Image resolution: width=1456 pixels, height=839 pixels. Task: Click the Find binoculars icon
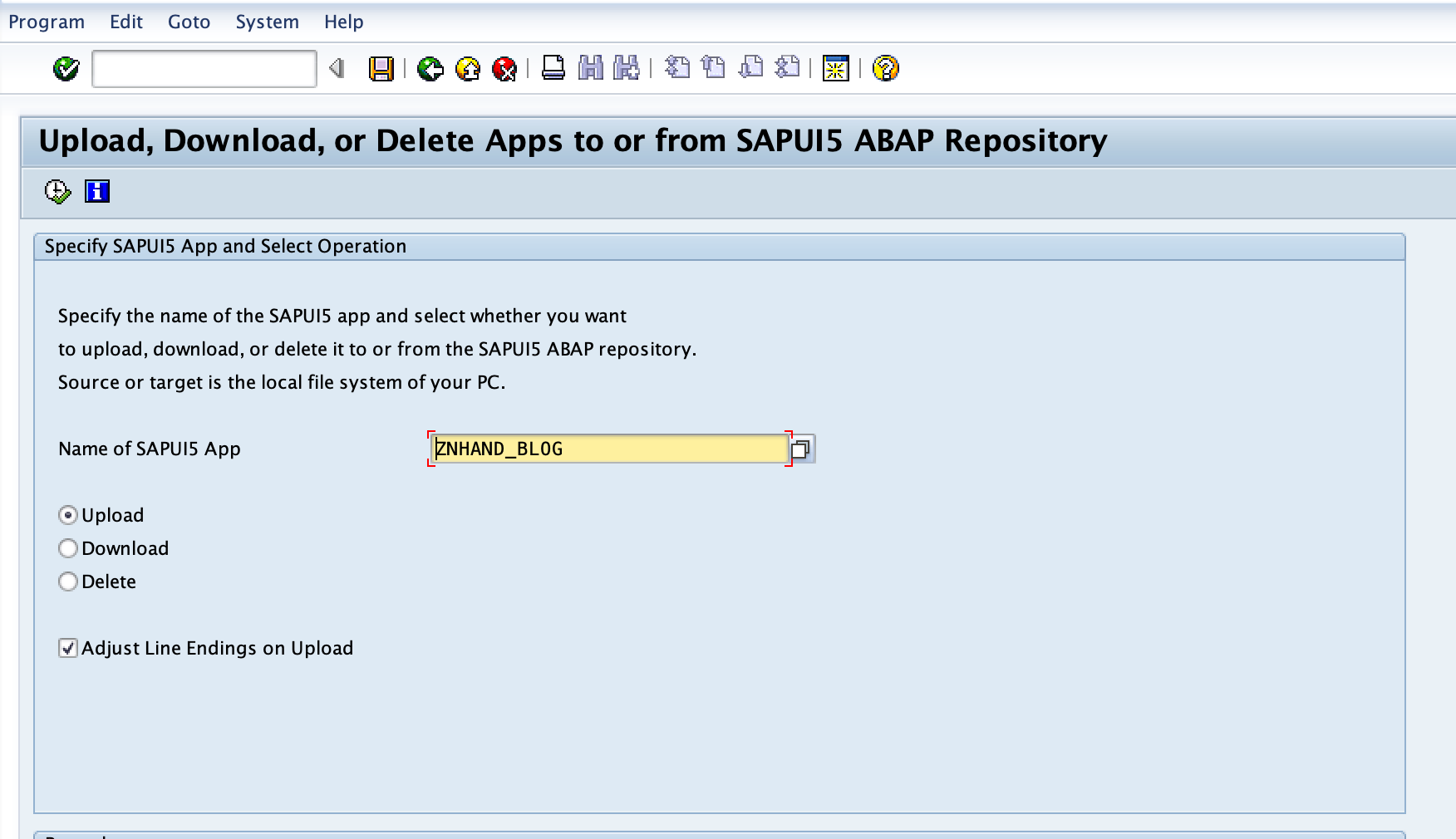(x=590, y=68)
